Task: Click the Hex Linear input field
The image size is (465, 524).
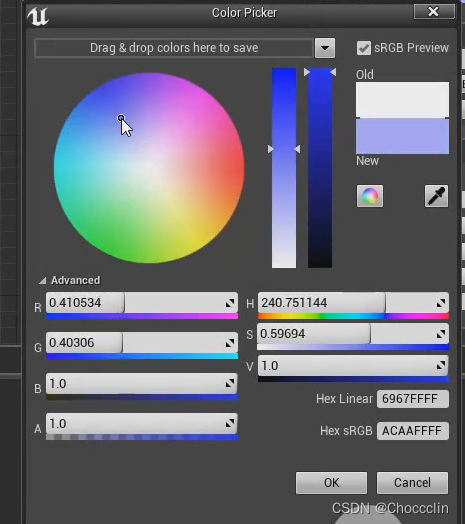Action: point(413,399)
